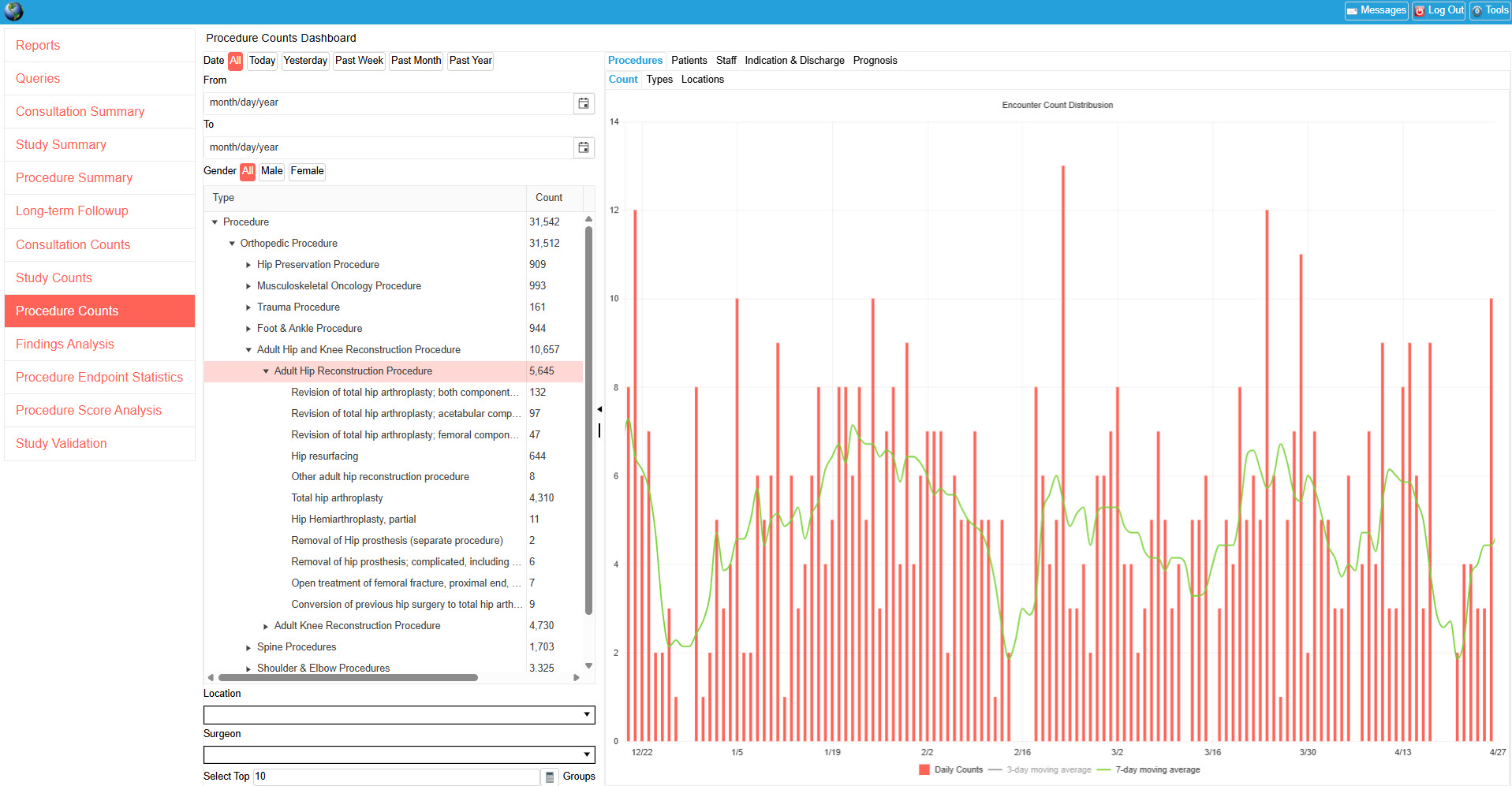This screenshot has height=786, width=1512.
Task: Click the Groups label button
Action: coord(579,777)
